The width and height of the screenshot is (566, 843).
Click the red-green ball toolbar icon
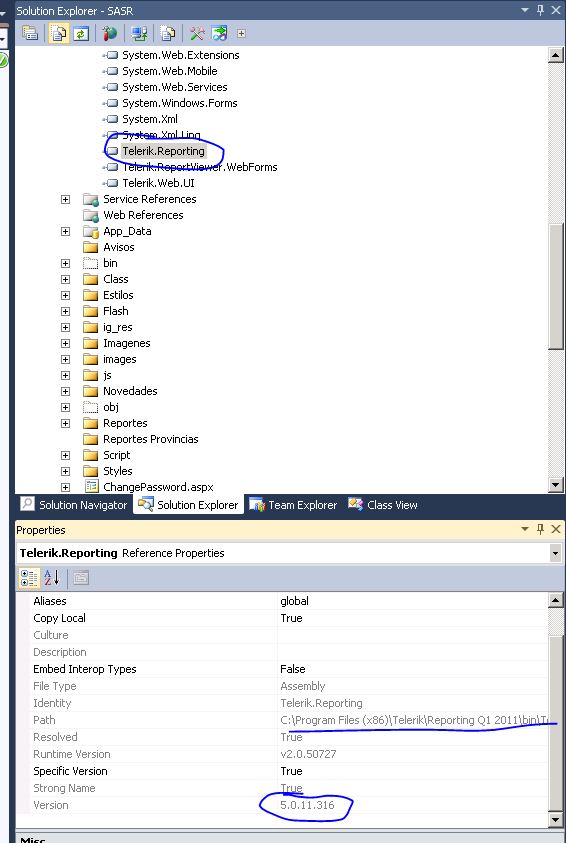click(x=110, y=33)
